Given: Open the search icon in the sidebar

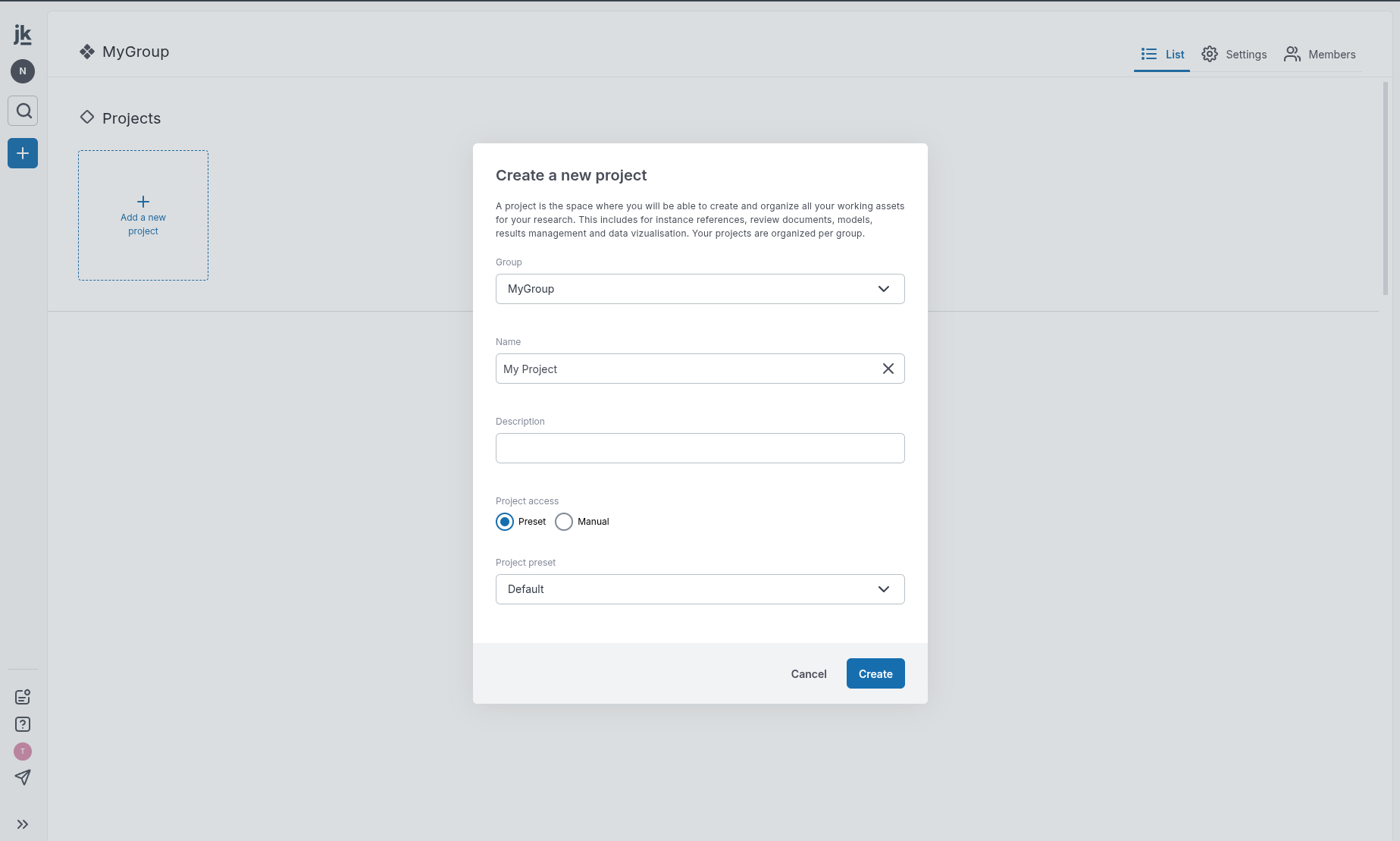Looking at the screenshot, I should click(23, 111).
